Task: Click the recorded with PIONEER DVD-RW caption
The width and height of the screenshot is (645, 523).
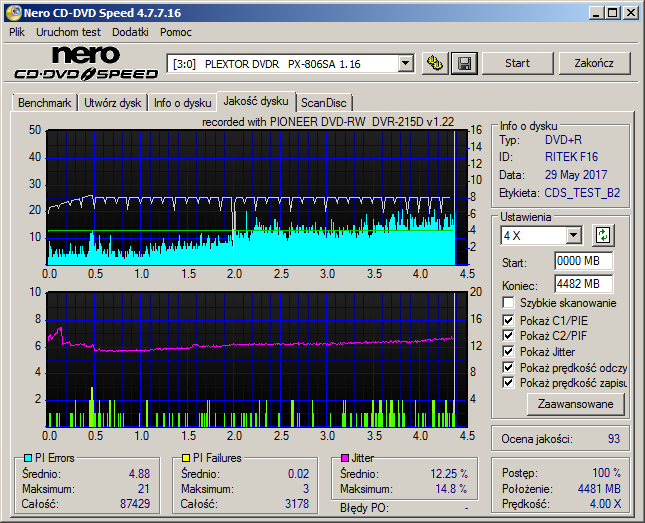Action: [x=328, y=122]
